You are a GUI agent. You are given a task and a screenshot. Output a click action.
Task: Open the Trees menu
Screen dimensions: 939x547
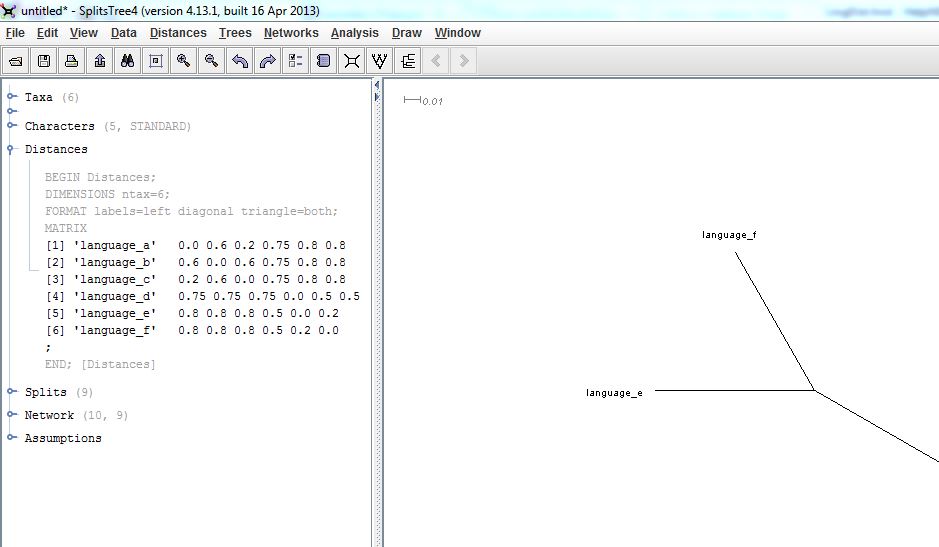[235, 33]
